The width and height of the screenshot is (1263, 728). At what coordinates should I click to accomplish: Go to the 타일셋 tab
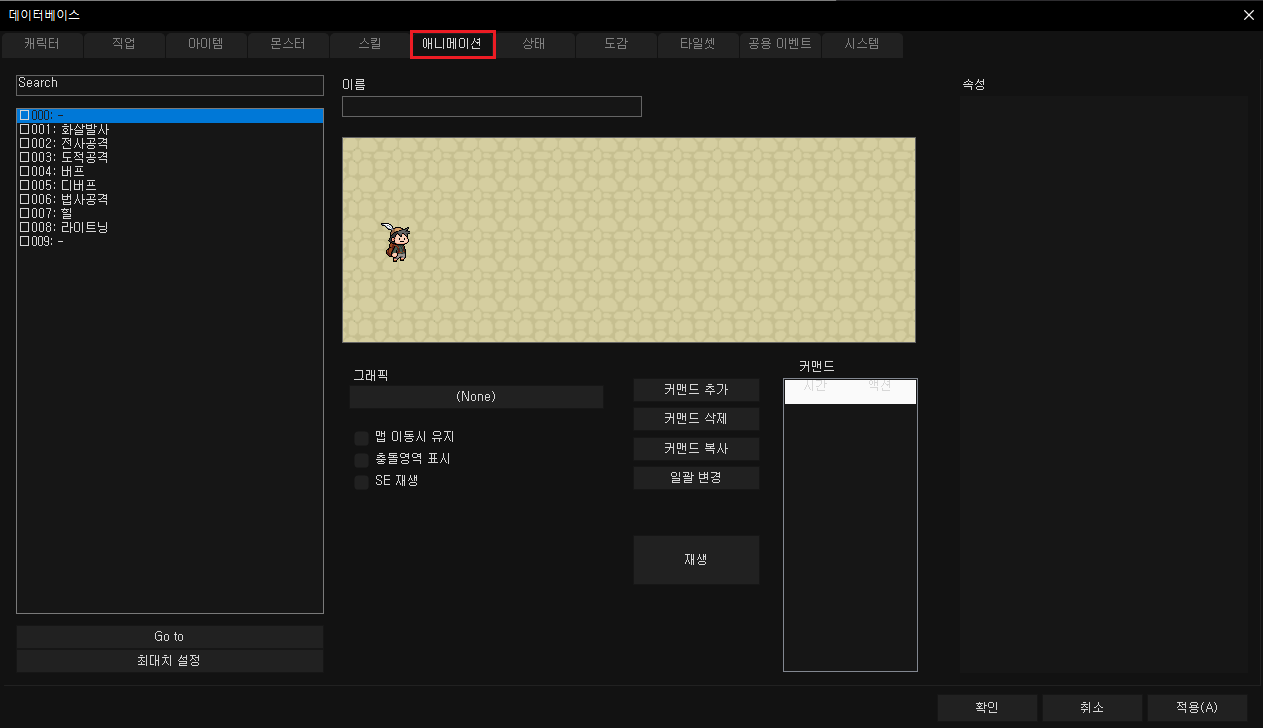698,44
